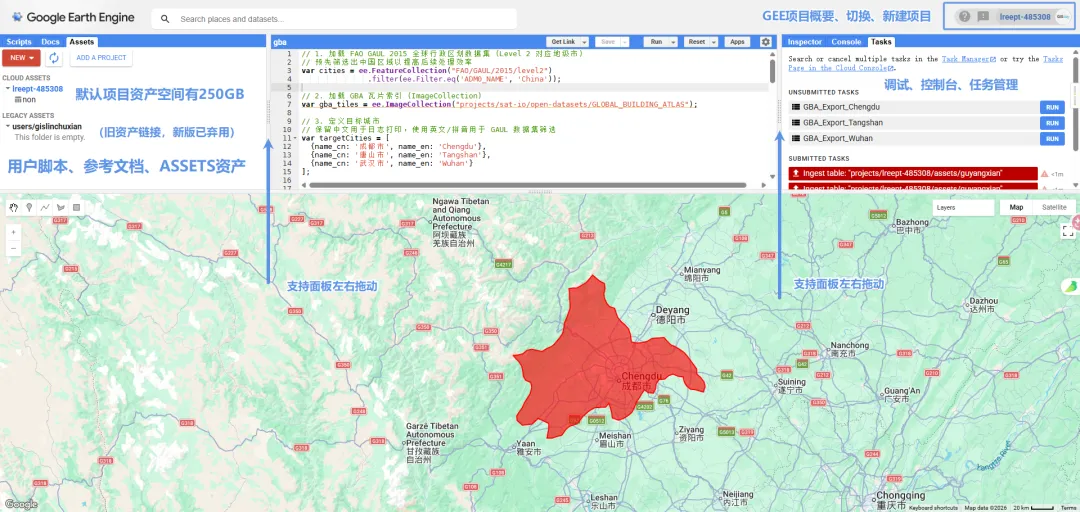Click the Reset button
Screen dimensions: 1080x512
696,42
